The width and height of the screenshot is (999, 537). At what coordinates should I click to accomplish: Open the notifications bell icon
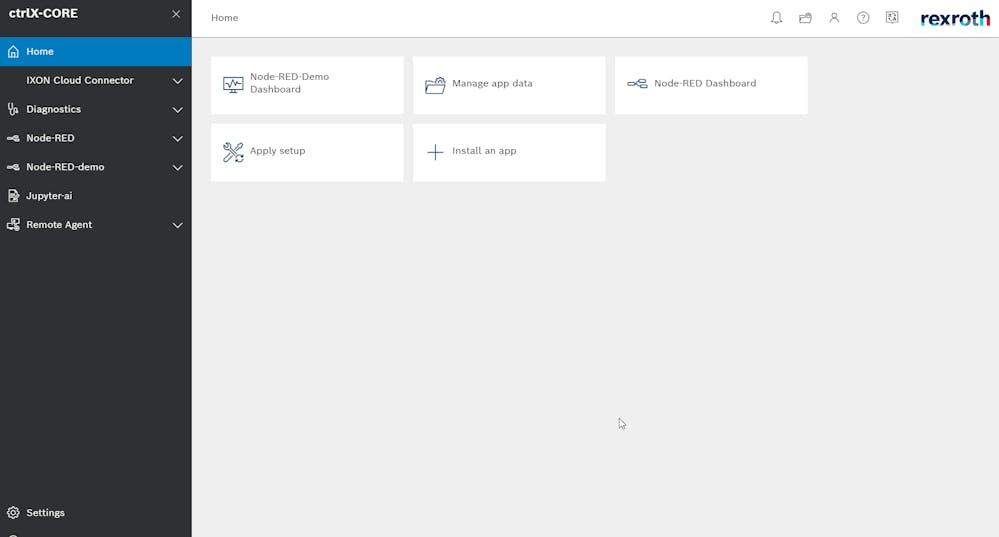776,18
